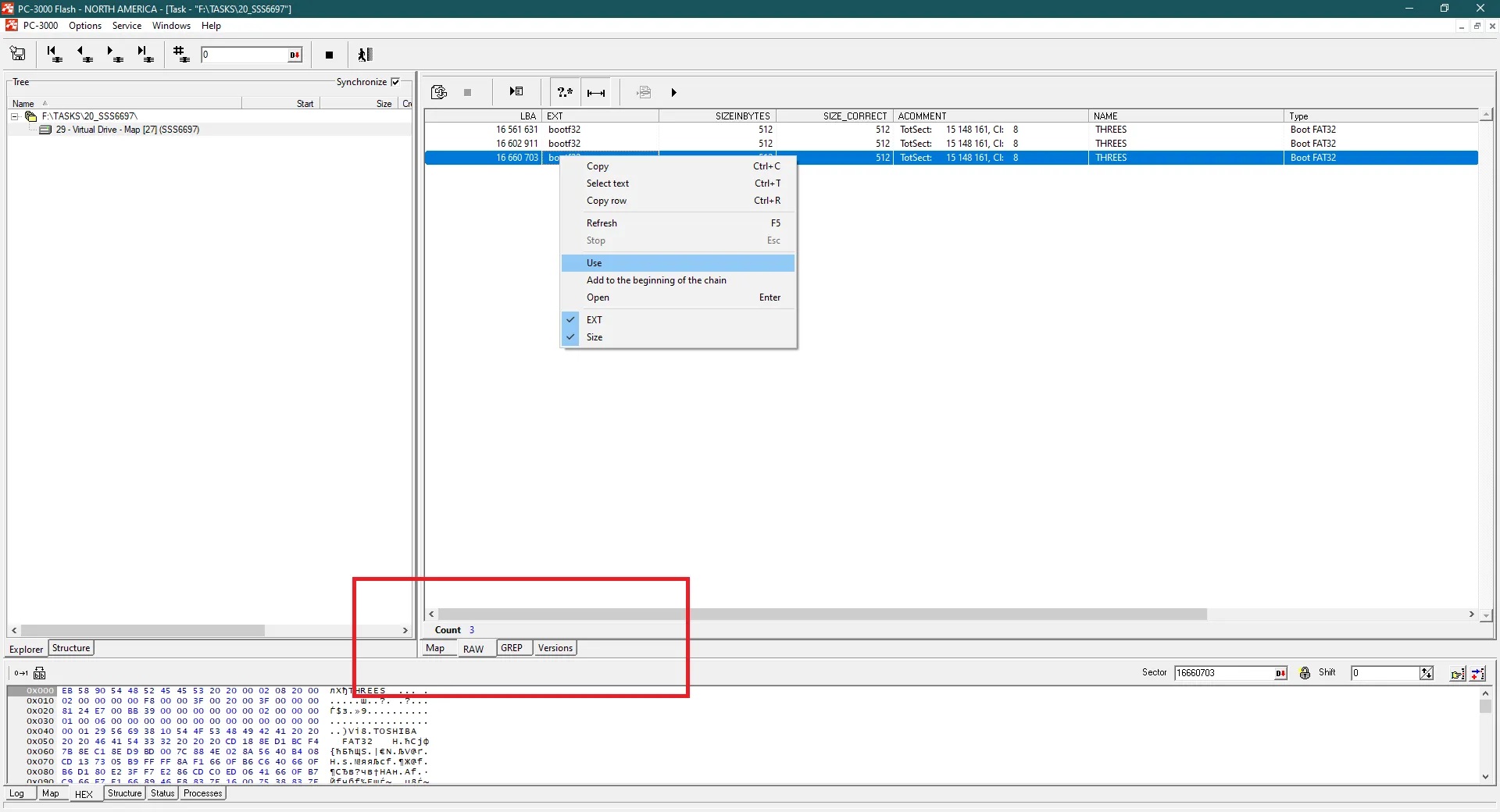Viewport: 1500px width, 812px height.
Task: Switch to the GREP tab
Action: point(512,648)
